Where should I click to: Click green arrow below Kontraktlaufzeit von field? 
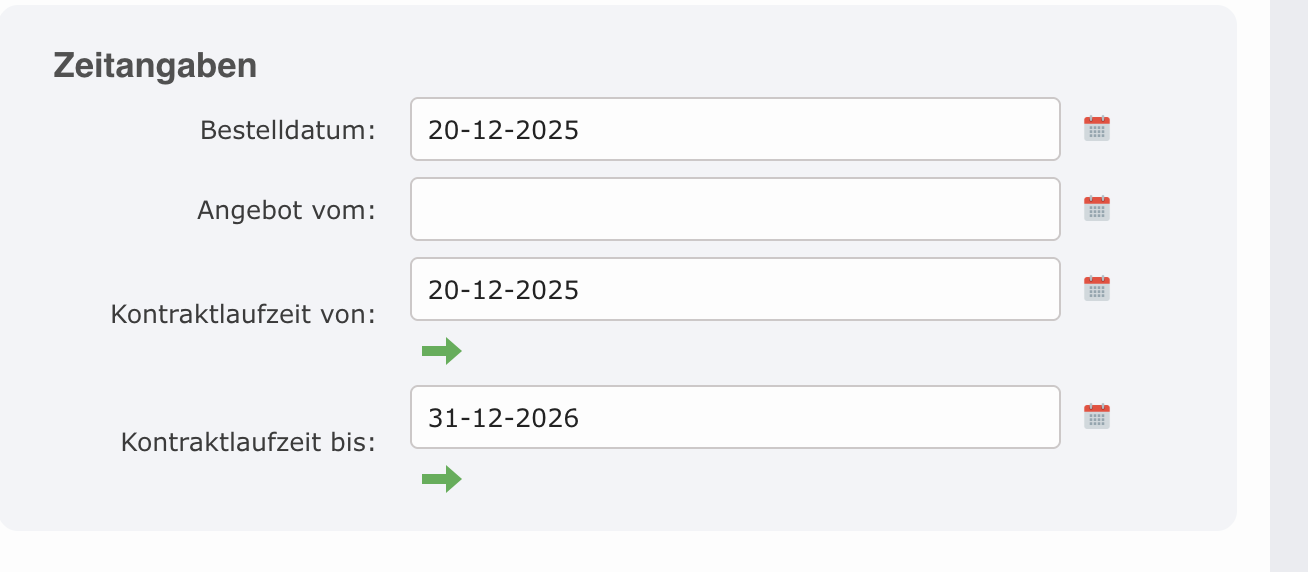click(441, 351)
